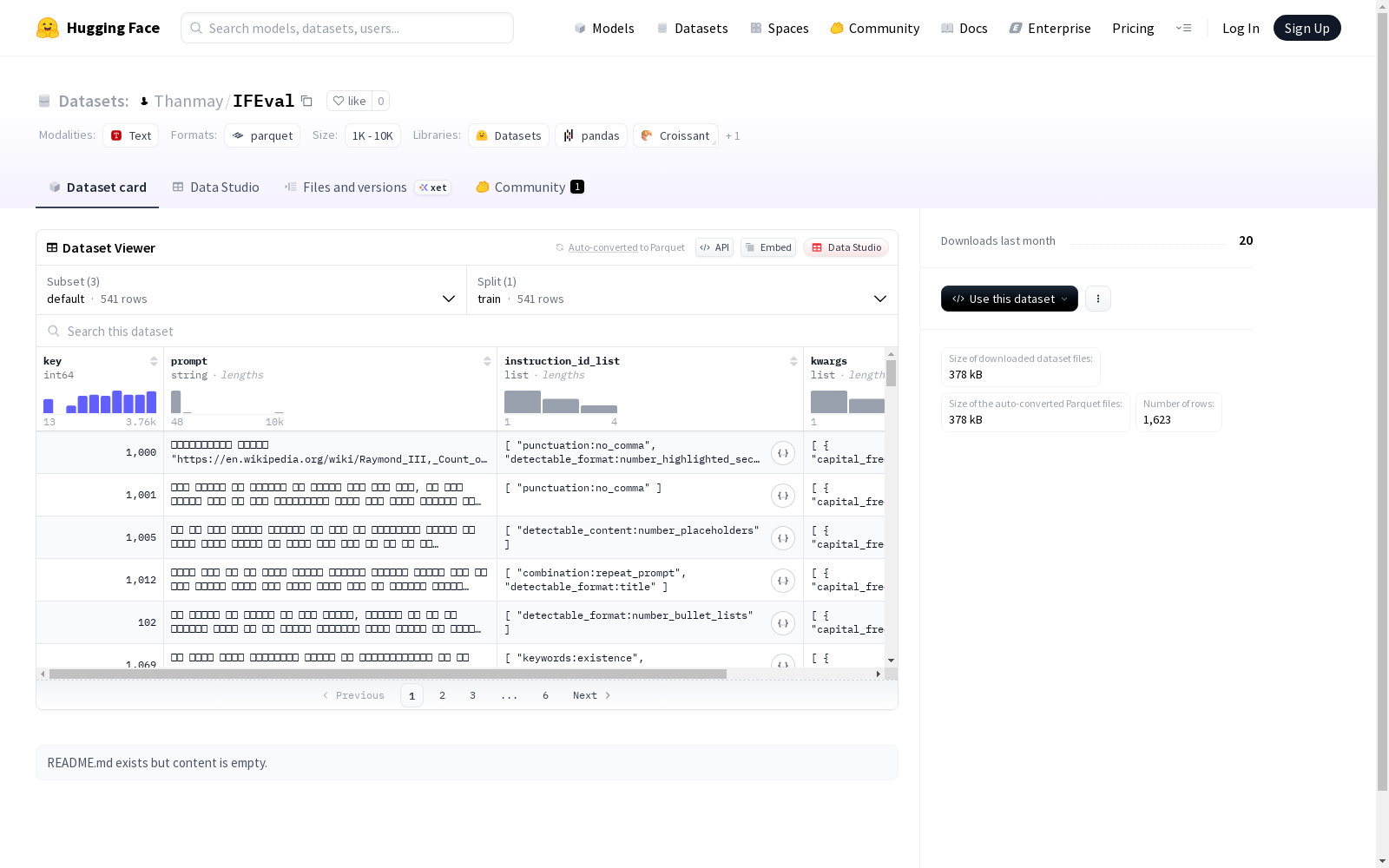Click the Search this dataset field
The height and width of the screenshot is (868, 1389).
click(467, 332)
